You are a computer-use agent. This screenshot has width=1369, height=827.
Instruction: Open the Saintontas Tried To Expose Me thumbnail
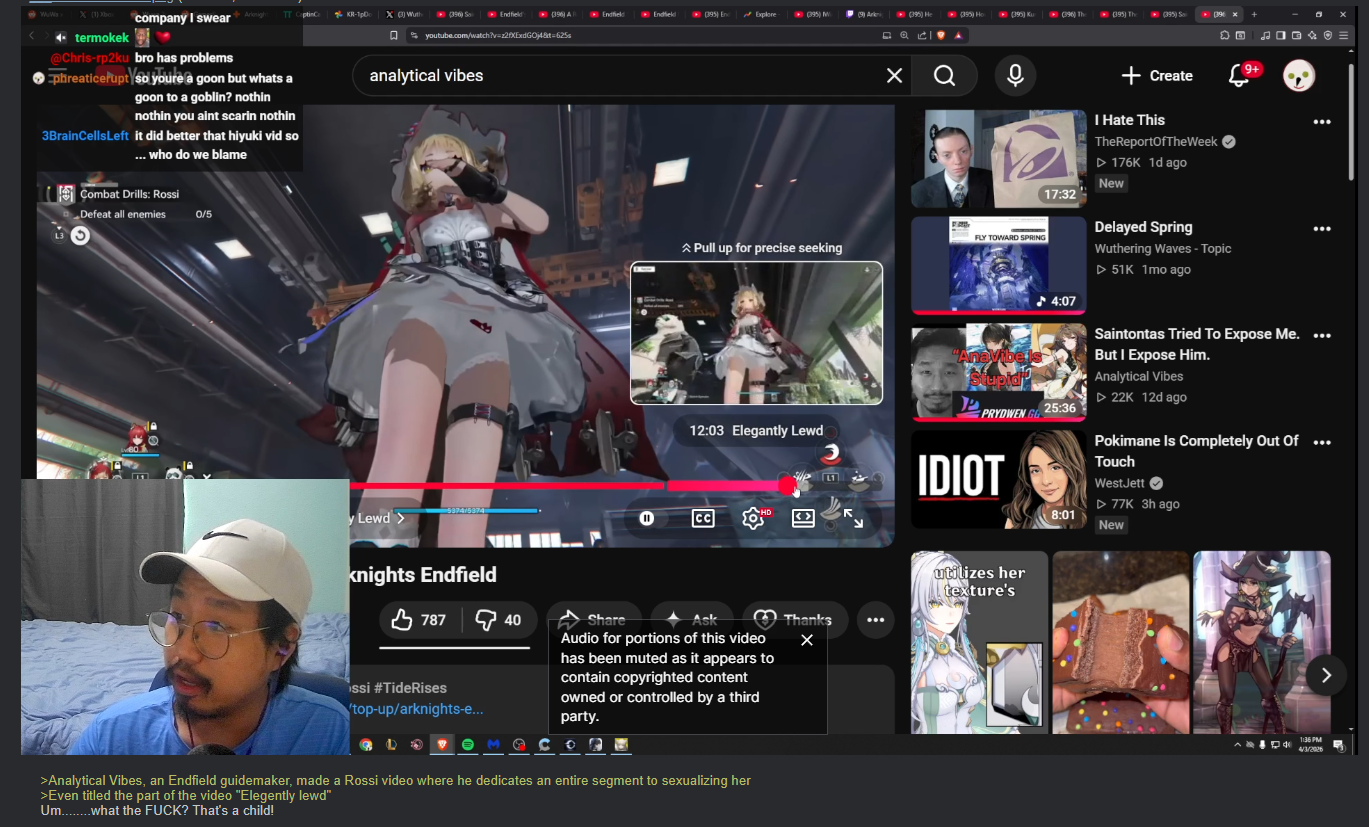(x=998, y=372)
